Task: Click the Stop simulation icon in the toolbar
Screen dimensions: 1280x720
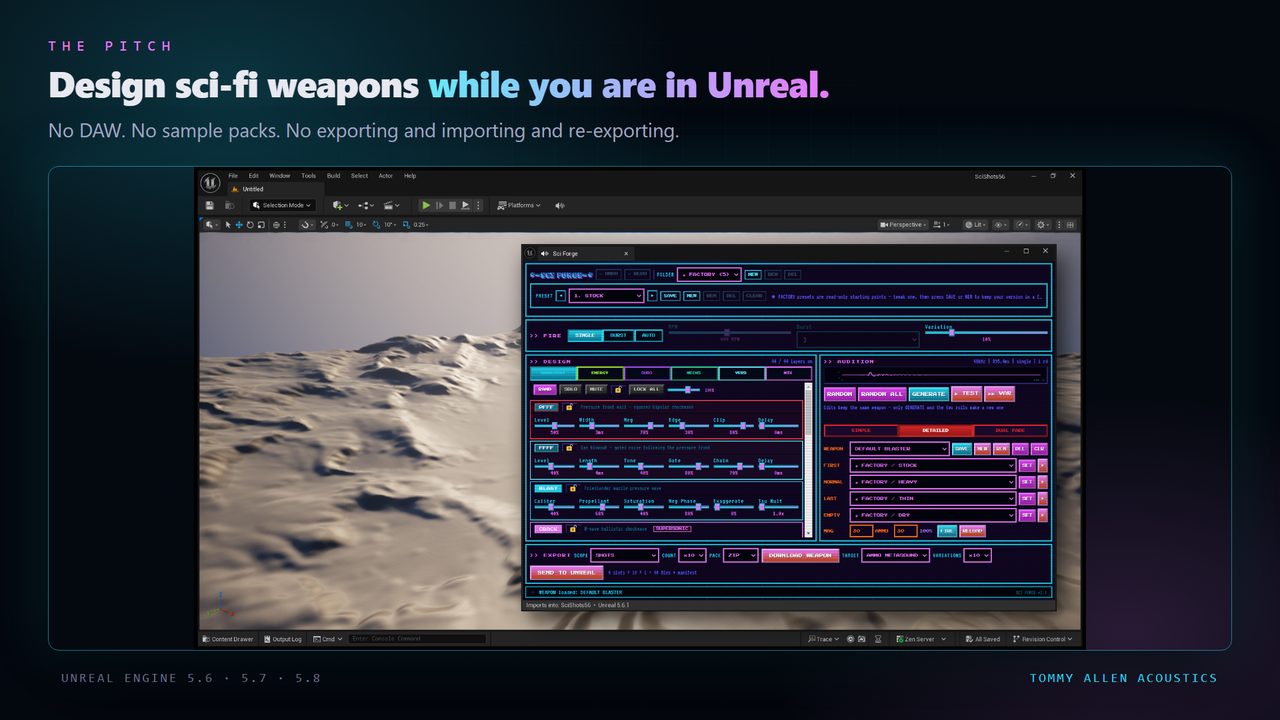Action: (452, 205)
